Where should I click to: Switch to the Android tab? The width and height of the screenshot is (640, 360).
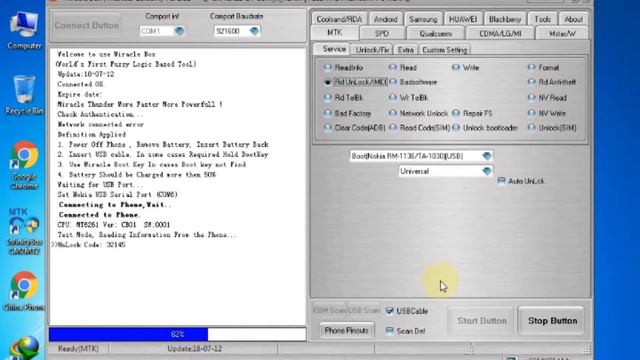[x=385, y=19]
